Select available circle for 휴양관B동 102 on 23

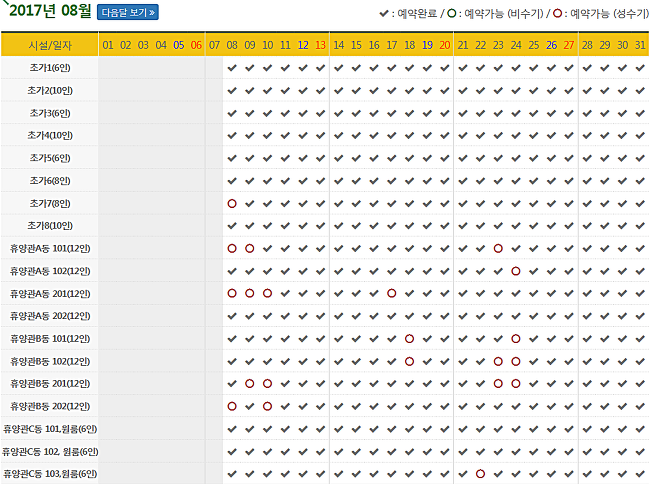[x=498, y=361]
